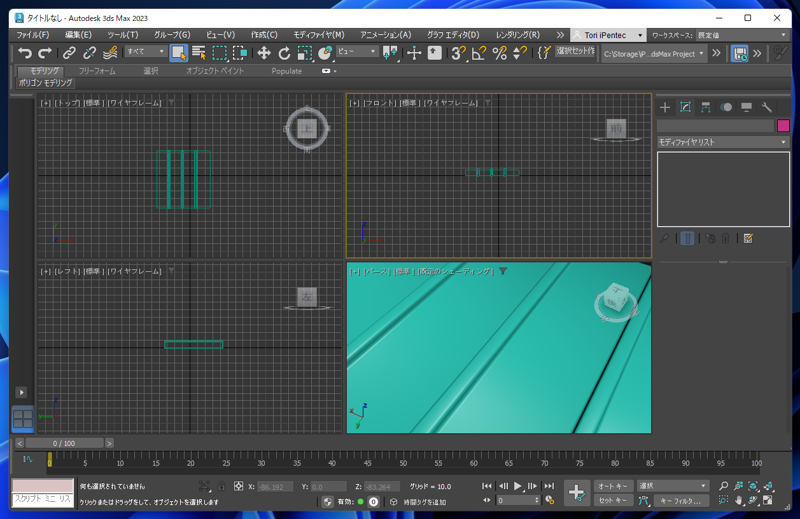Open the ワークスペース workspace selector dropdown

pos(742,35)
